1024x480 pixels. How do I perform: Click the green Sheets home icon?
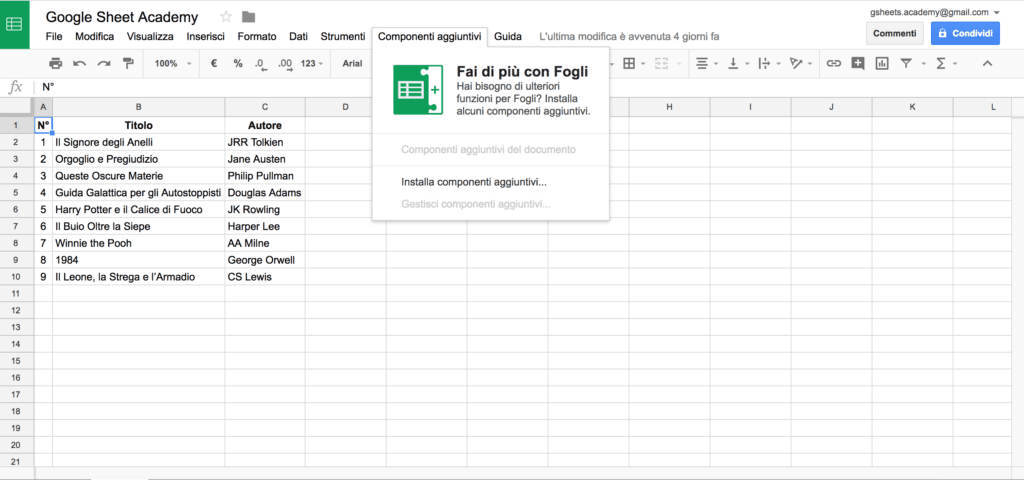click(x=14, y=25)
